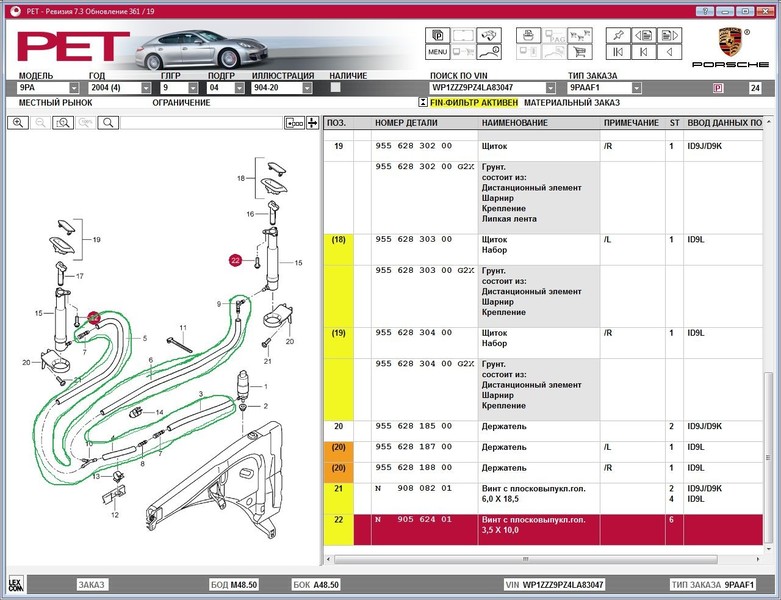Click the БОК A48.50 status entry
781x600 pixels.
(316, 585)
